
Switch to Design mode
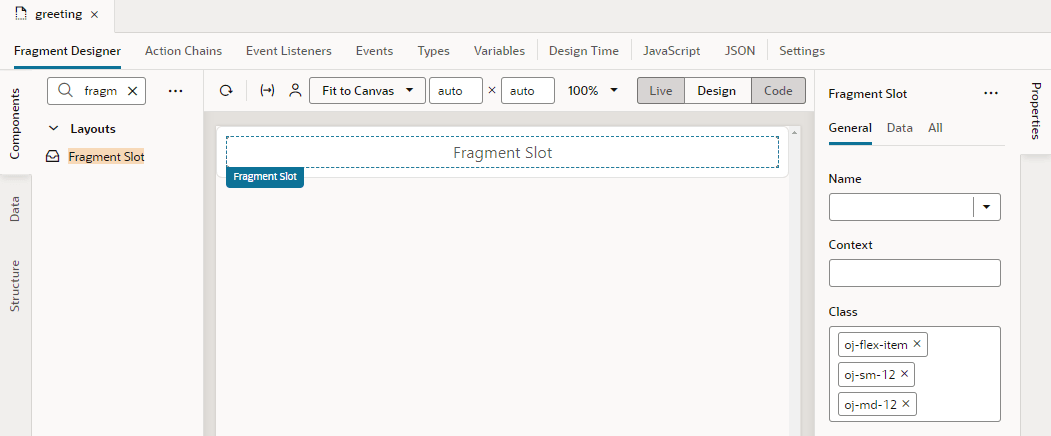(x=717, y=91)
